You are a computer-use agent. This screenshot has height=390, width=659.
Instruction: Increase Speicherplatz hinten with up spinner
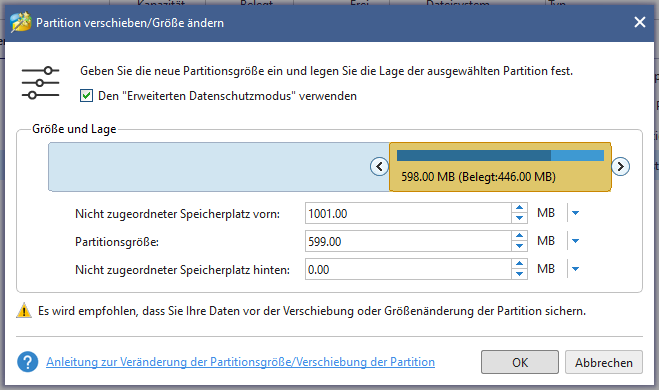tap(519, 264)
